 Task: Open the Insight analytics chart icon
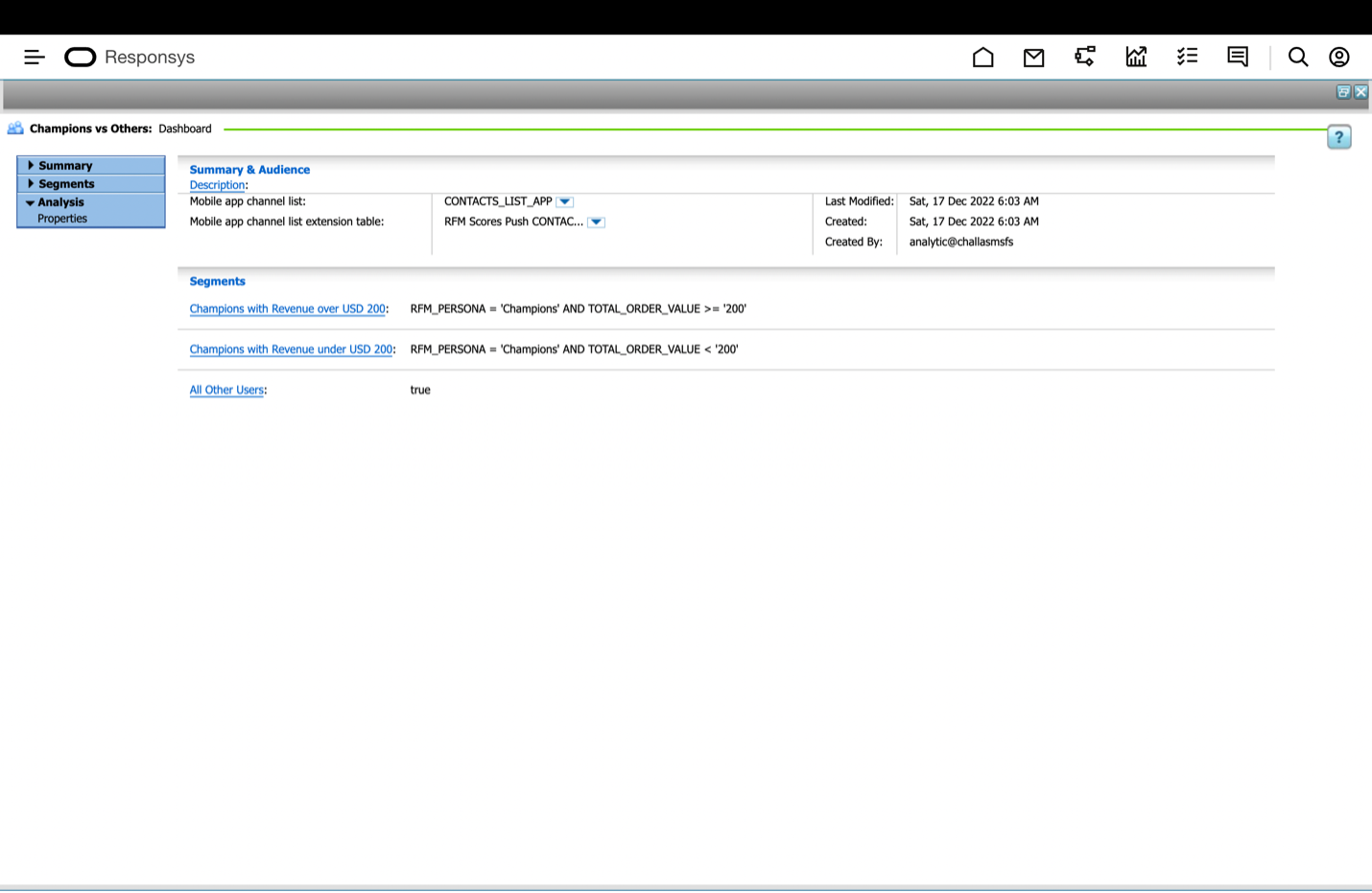tap(1136, 58)
